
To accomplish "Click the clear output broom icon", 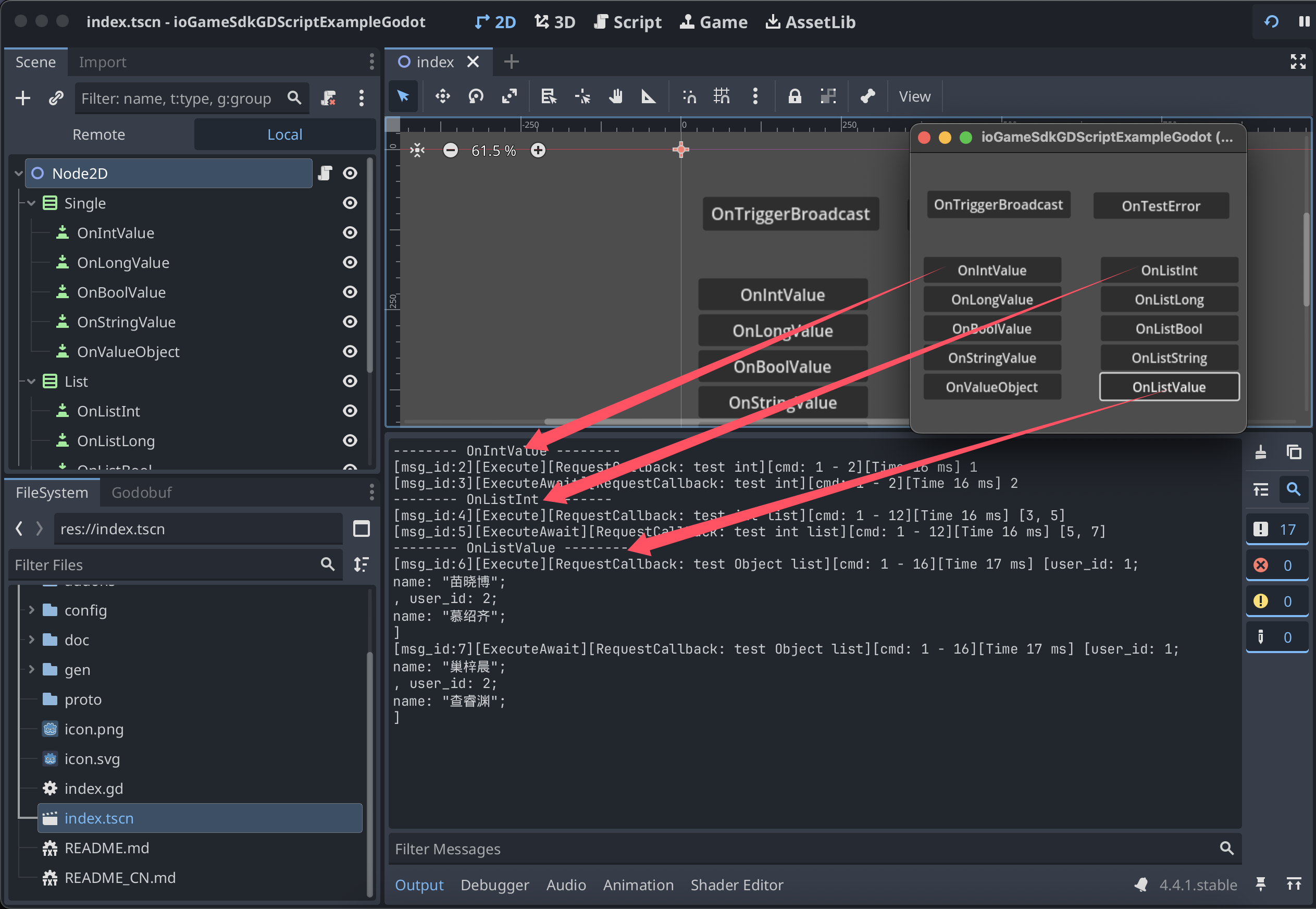I will [1260, 452].
